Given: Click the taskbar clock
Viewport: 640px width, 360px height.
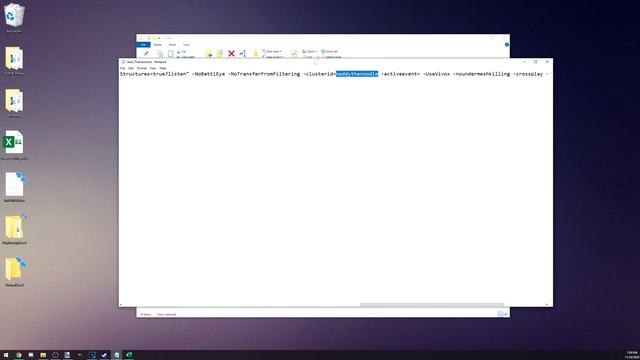Looking at the screenshot, I should [631, 355].
